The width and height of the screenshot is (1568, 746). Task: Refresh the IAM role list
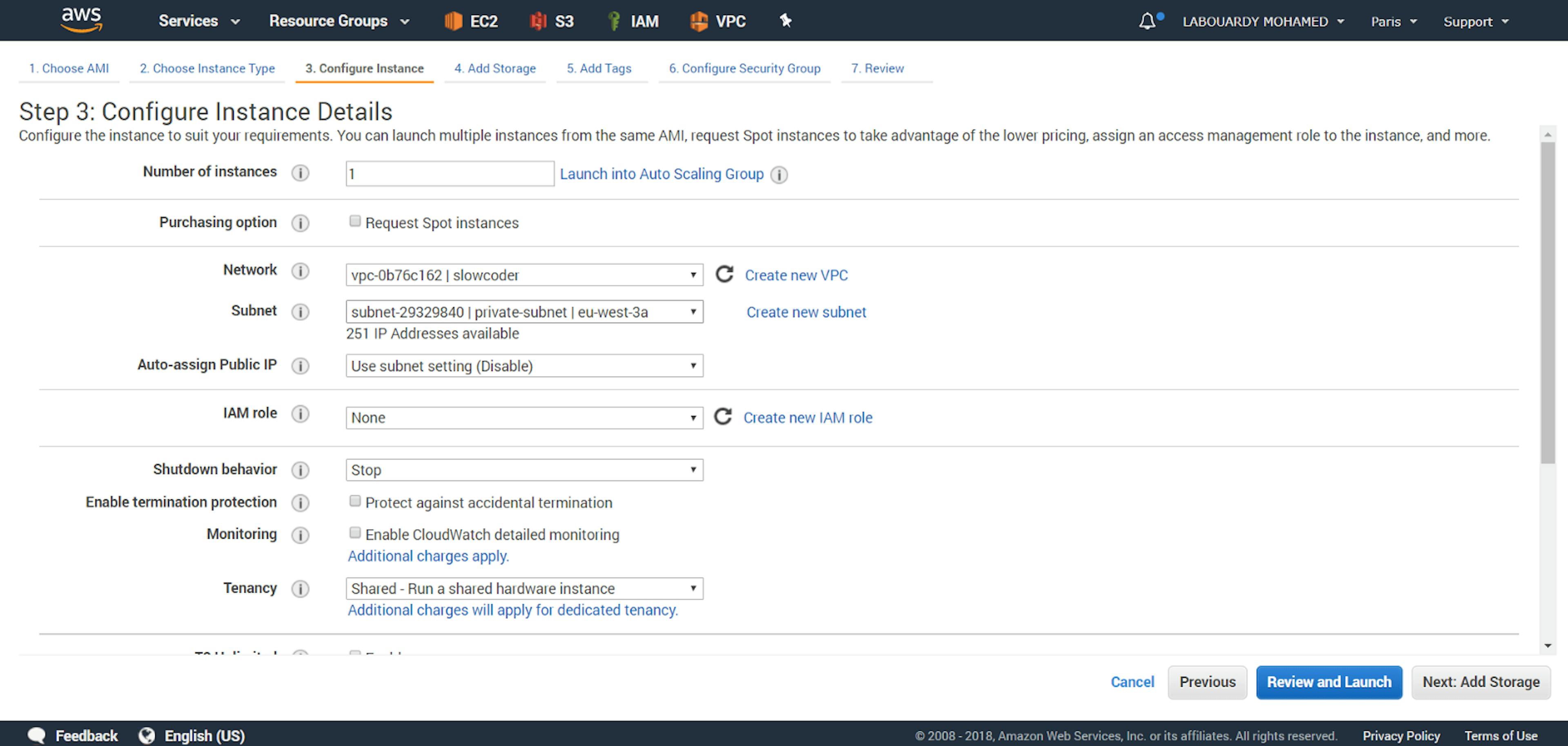coord(722,417)
